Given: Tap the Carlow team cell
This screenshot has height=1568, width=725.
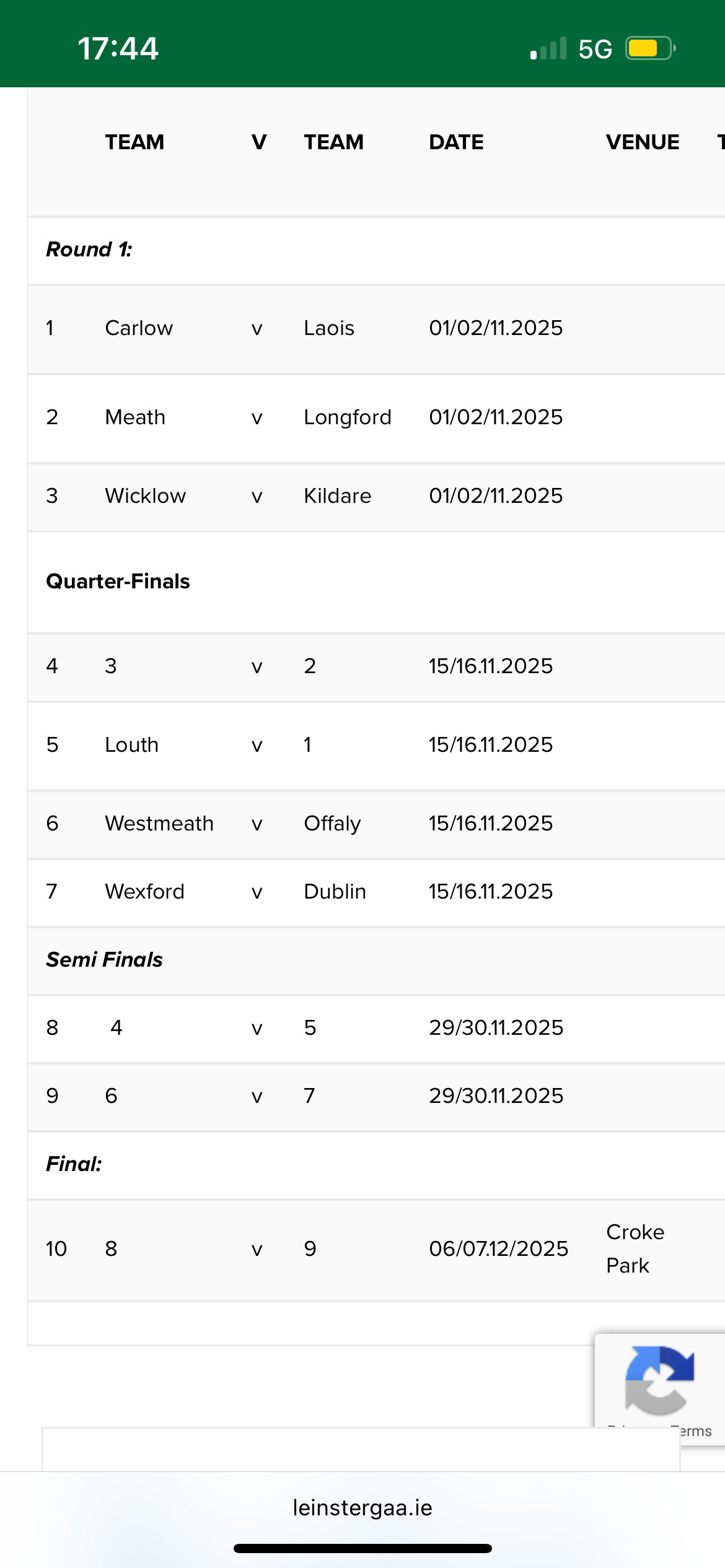Looking at the screenshot, I should point(139,328).
